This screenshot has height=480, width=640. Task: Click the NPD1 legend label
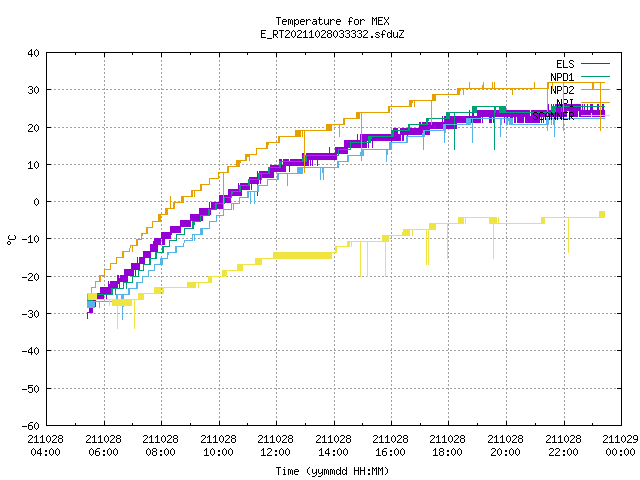point(562,77)
